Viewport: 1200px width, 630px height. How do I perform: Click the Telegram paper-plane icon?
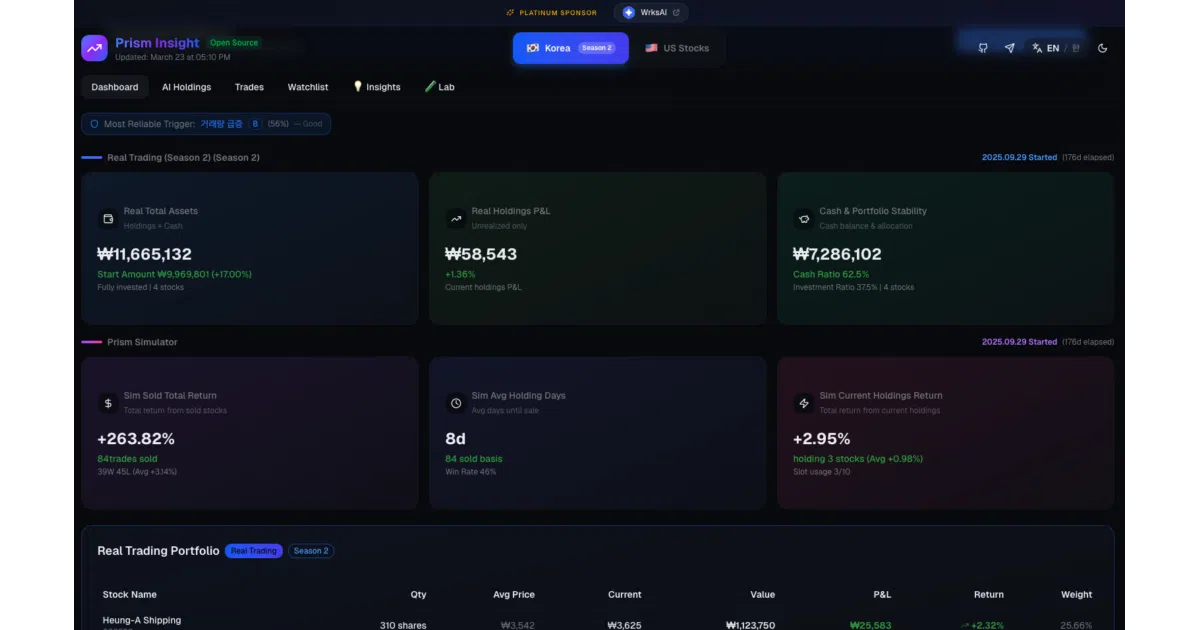1009,48
